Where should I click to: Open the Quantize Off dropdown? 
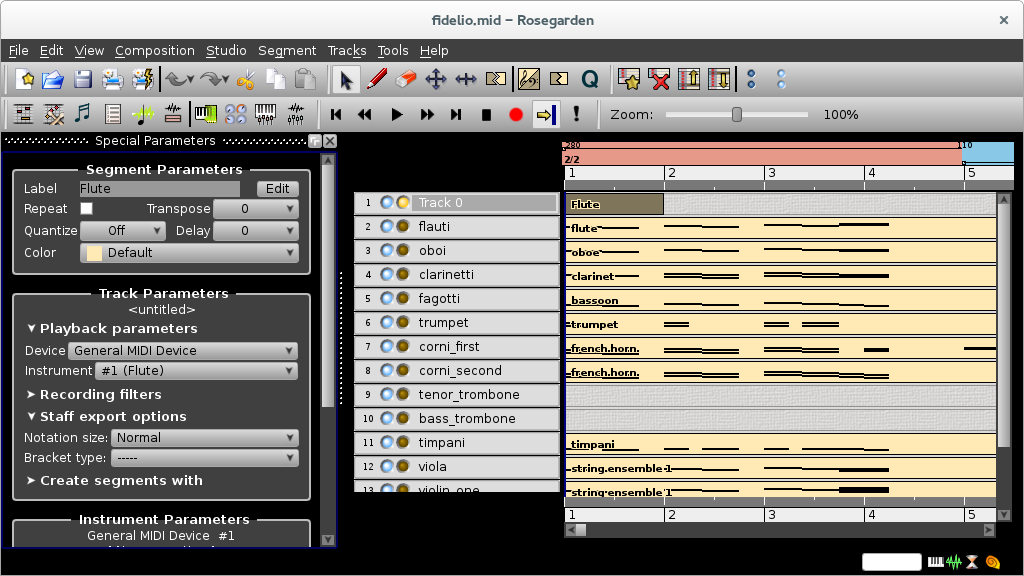[122, 231]
